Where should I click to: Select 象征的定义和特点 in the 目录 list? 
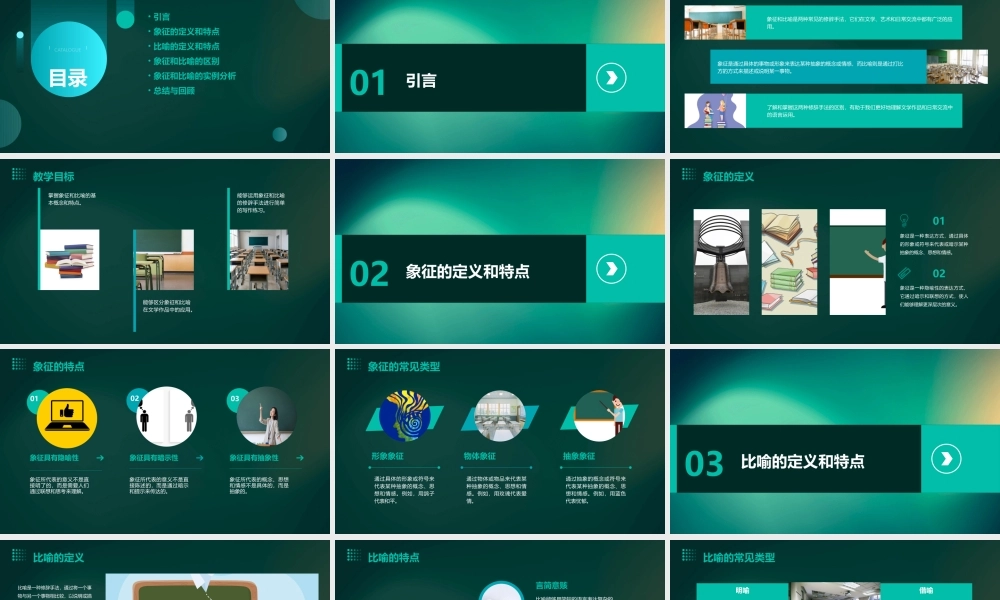tap(186, 31)
